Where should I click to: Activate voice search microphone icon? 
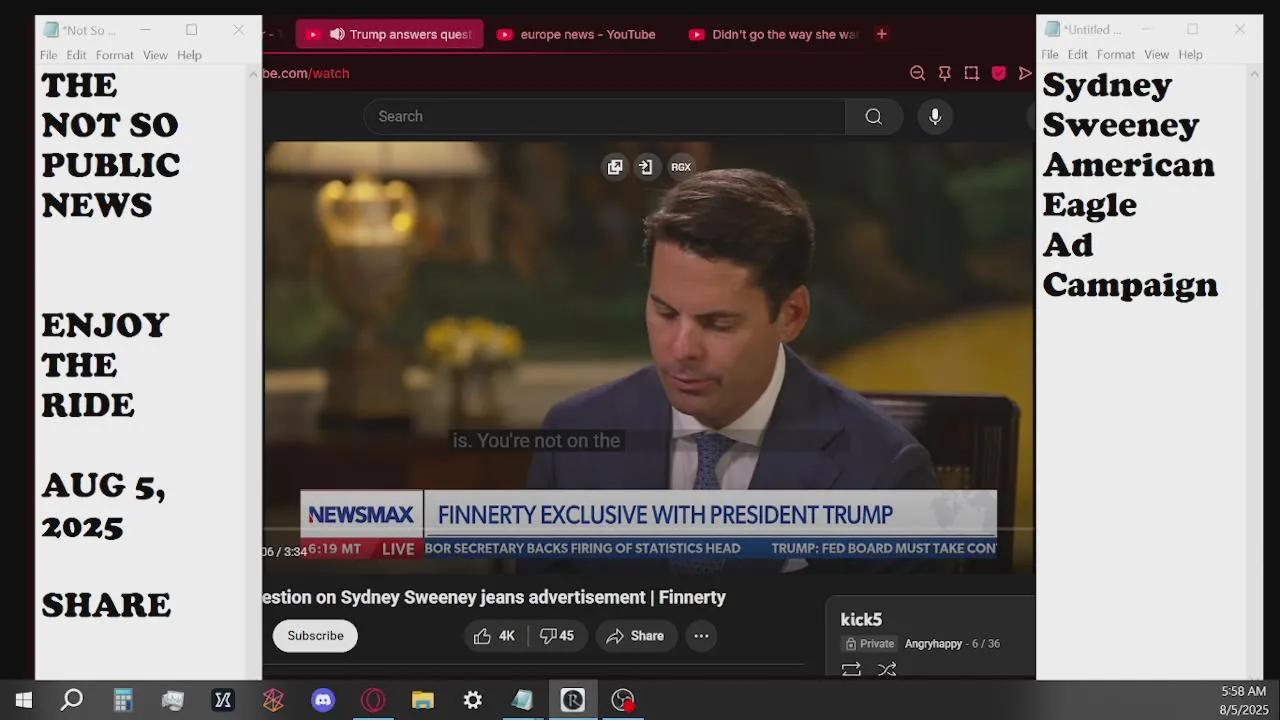pos(935,116)
